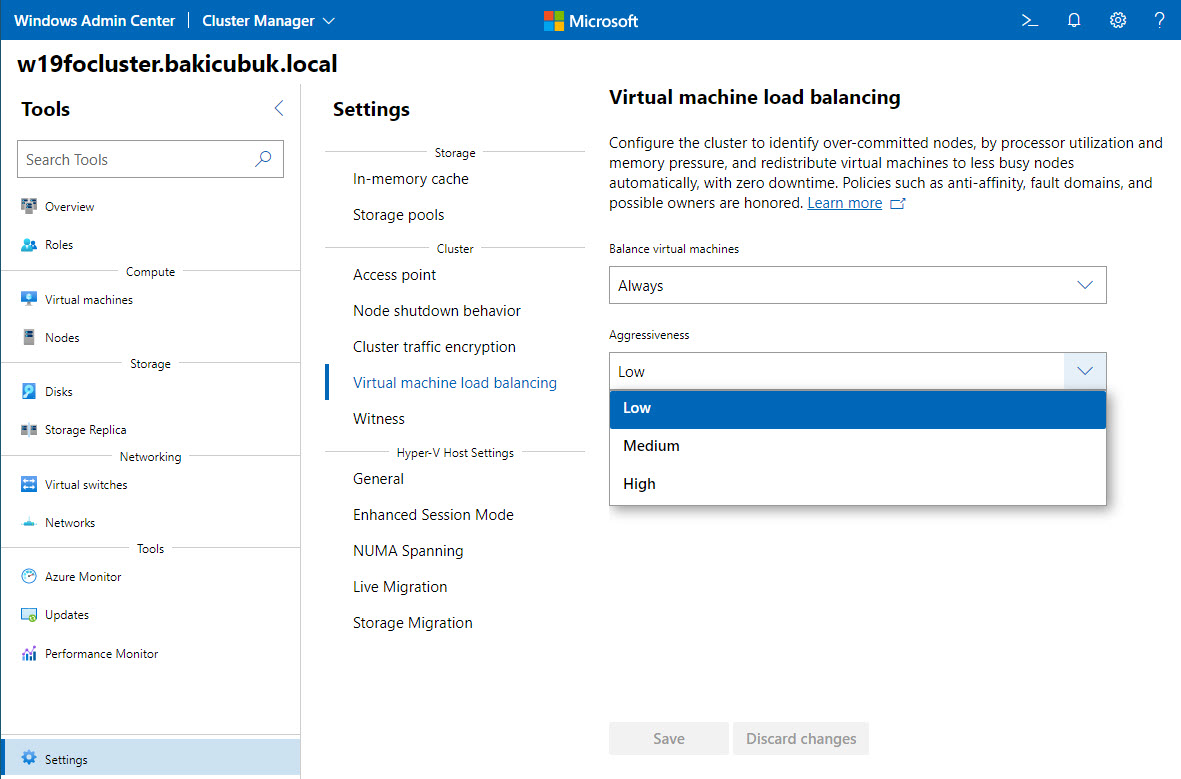The width and height of the screenshot is (1181, 779).
Task: Open the settings gear in the header
Action: 1118,20
